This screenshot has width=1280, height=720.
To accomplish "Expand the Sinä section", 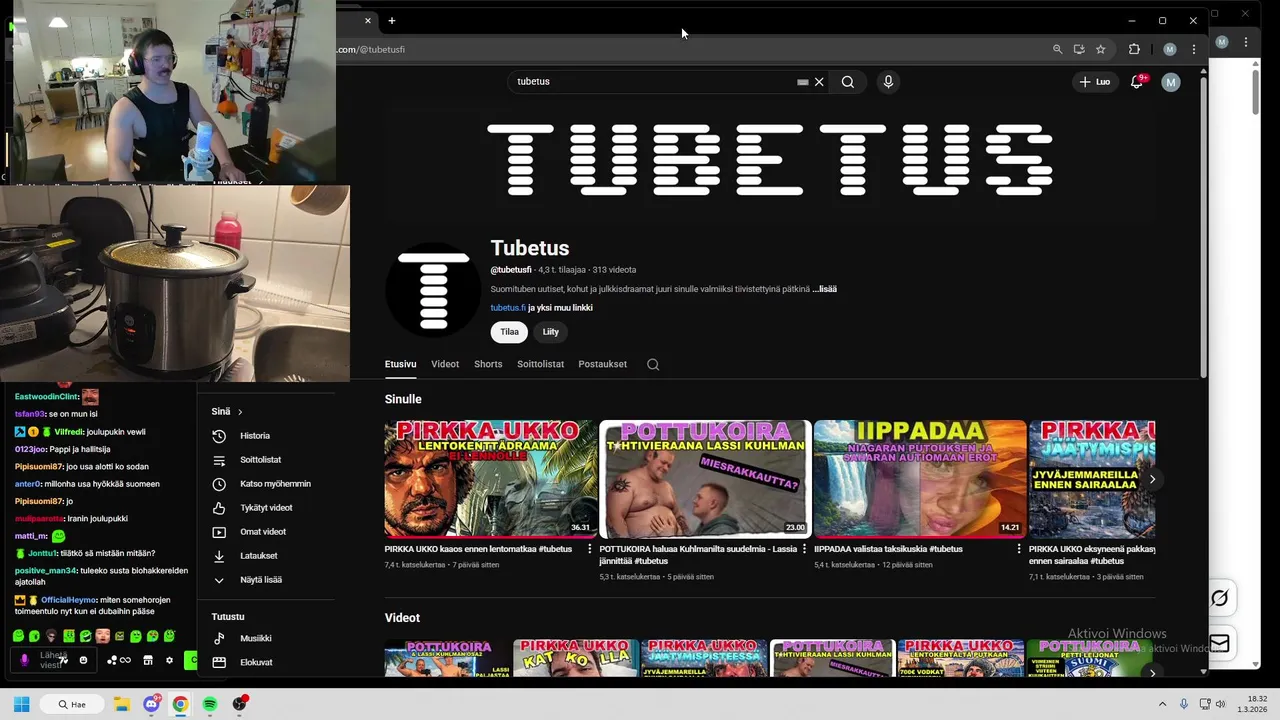I will point(227,411).
